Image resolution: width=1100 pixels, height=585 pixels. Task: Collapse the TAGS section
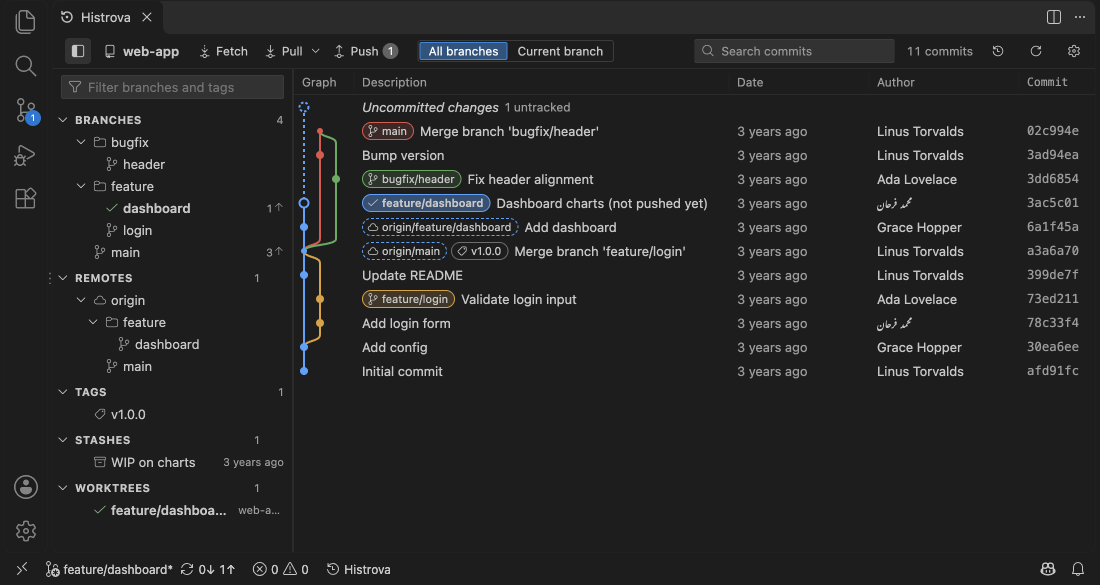click(x=173, y=392)
